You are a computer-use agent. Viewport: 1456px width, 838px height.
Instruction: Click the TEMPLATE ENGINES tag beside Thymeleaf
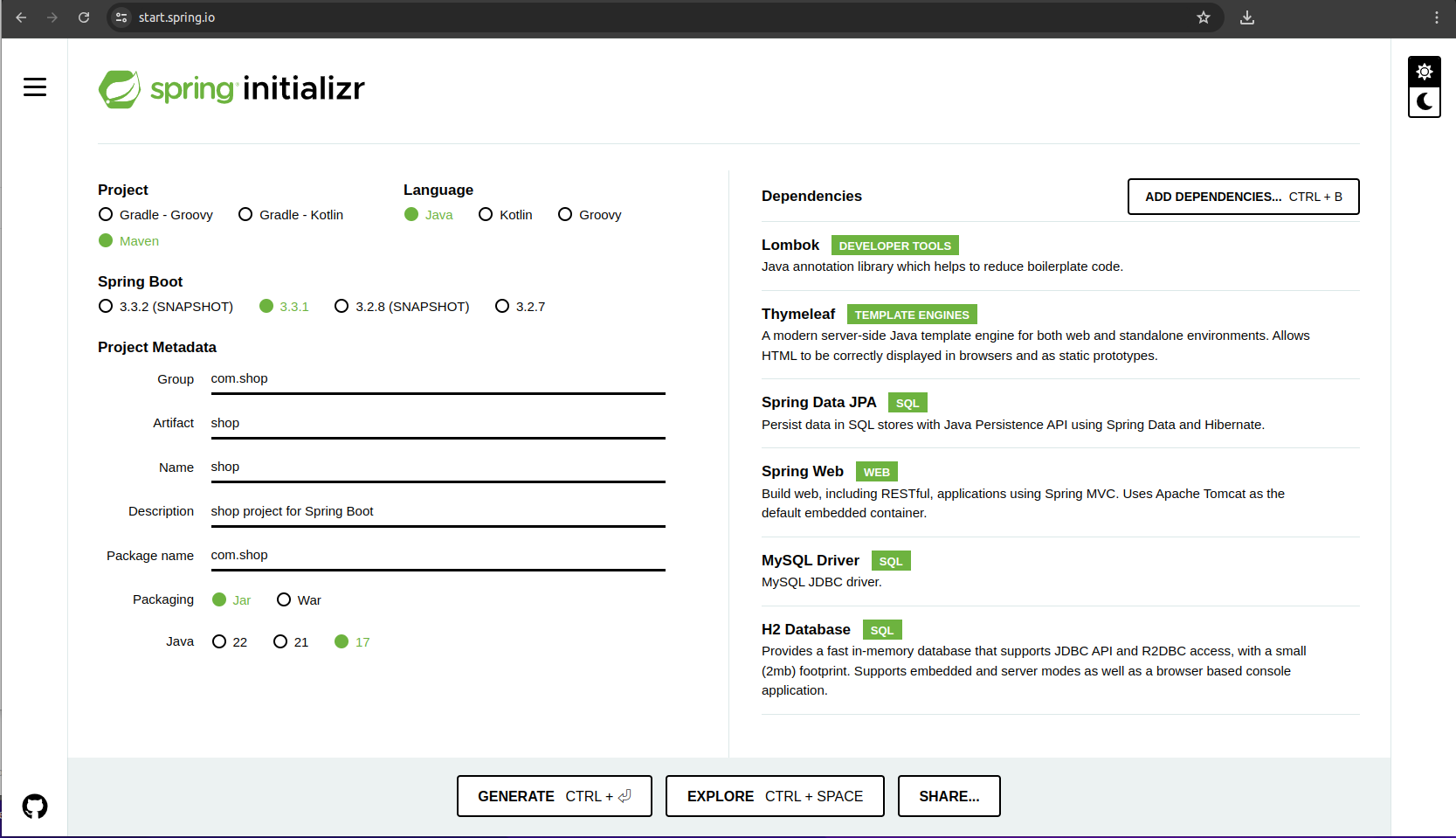[912, 315]
